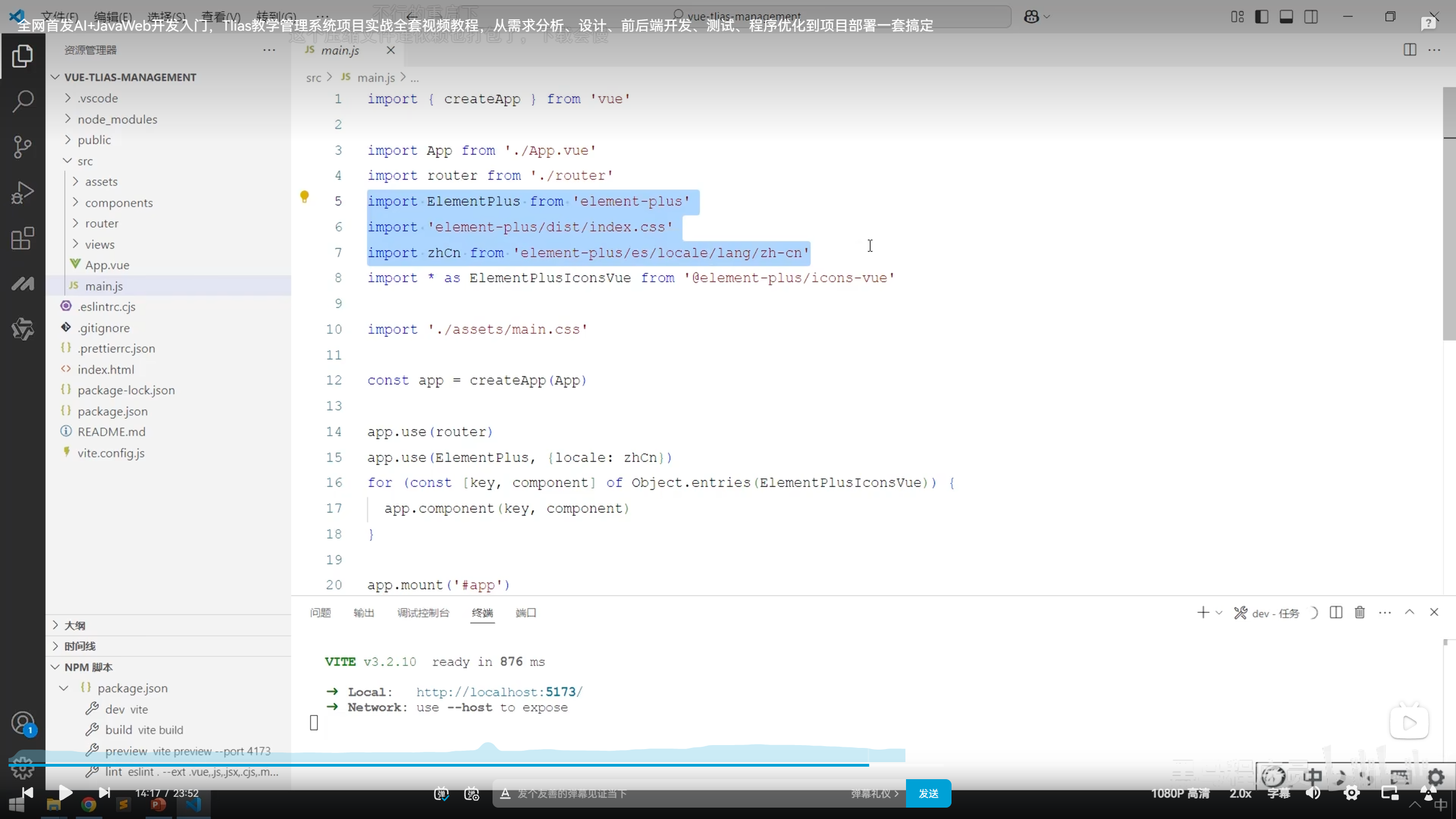Toggle danmaku display switch in player
The image size is (1456, 819).
(441, 793)
